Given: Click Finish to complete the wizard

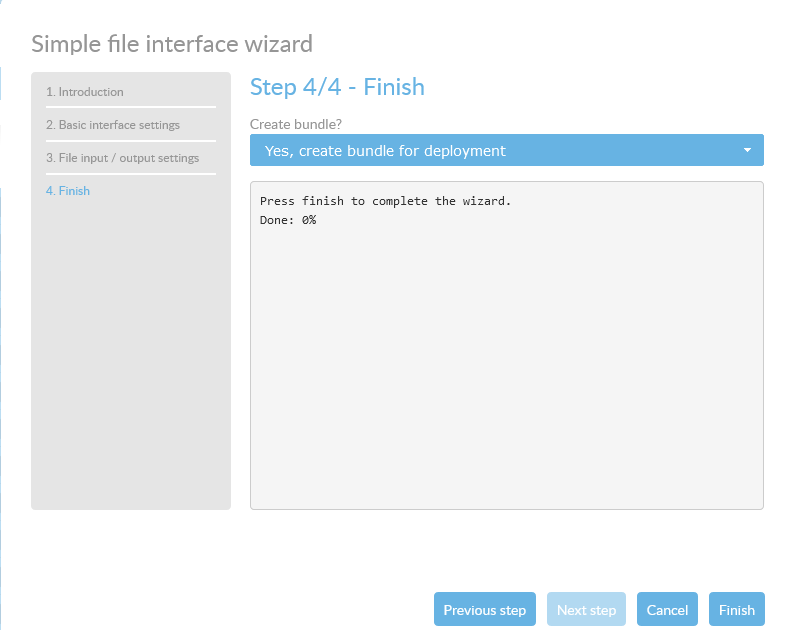Looking at the screenshot, I should [737, 610].
